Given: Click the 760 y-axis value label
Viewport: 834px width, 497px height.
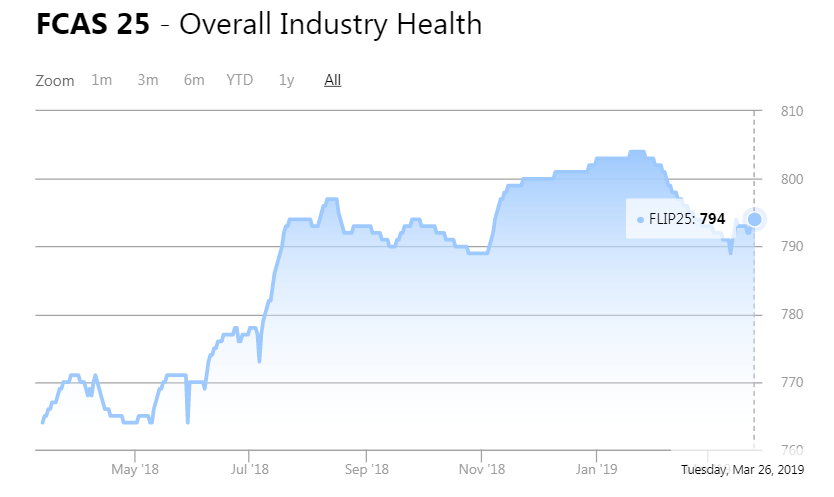Looking at the screenshot, I should [792, 450].
